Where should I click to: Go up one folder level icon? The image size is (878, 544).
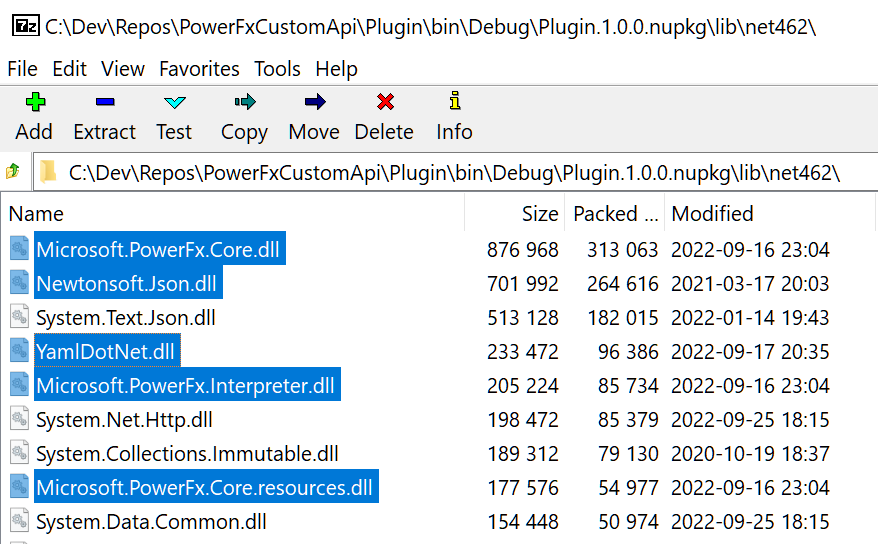pyautogui.click(x=12, y=171)
